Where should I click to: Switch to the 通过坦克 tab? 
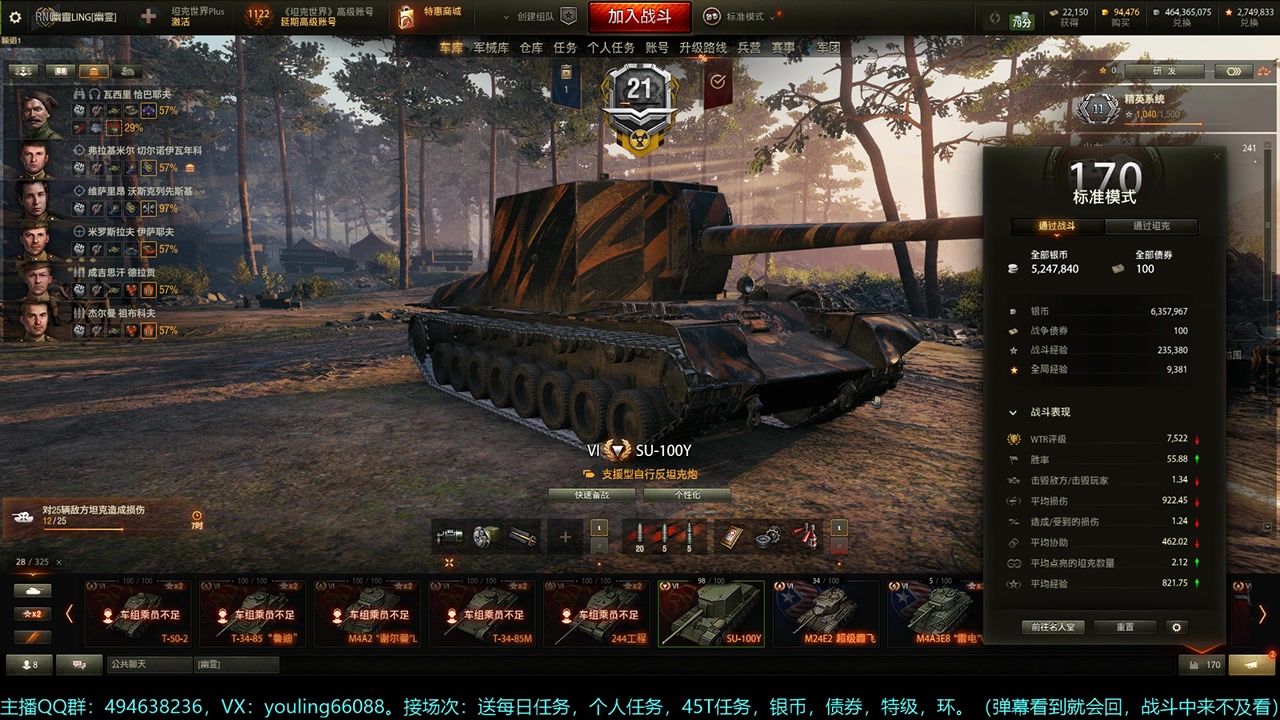1151,226
